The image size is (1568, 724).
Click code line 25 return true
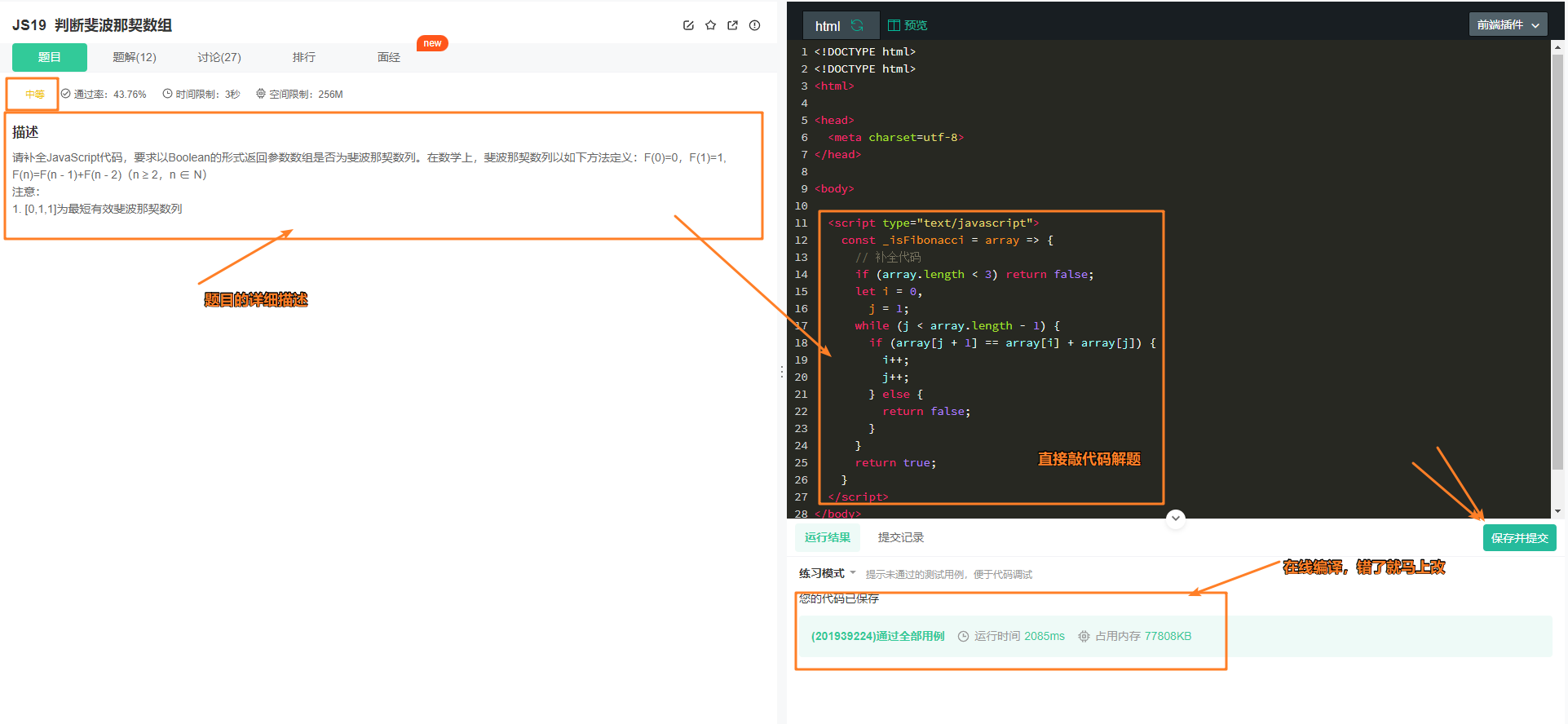click(x=894, y=462)
